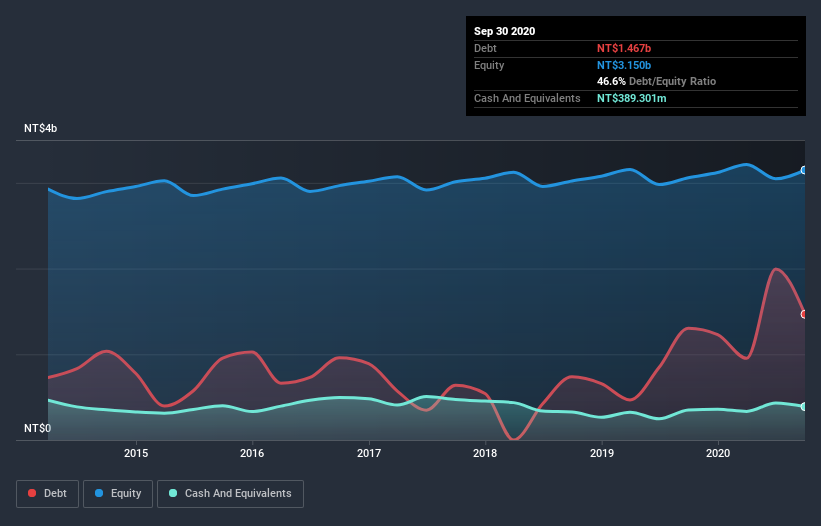Click the NT$4b y-axis label
Viewport: 821px width, 526px height.
pos(40,128)
